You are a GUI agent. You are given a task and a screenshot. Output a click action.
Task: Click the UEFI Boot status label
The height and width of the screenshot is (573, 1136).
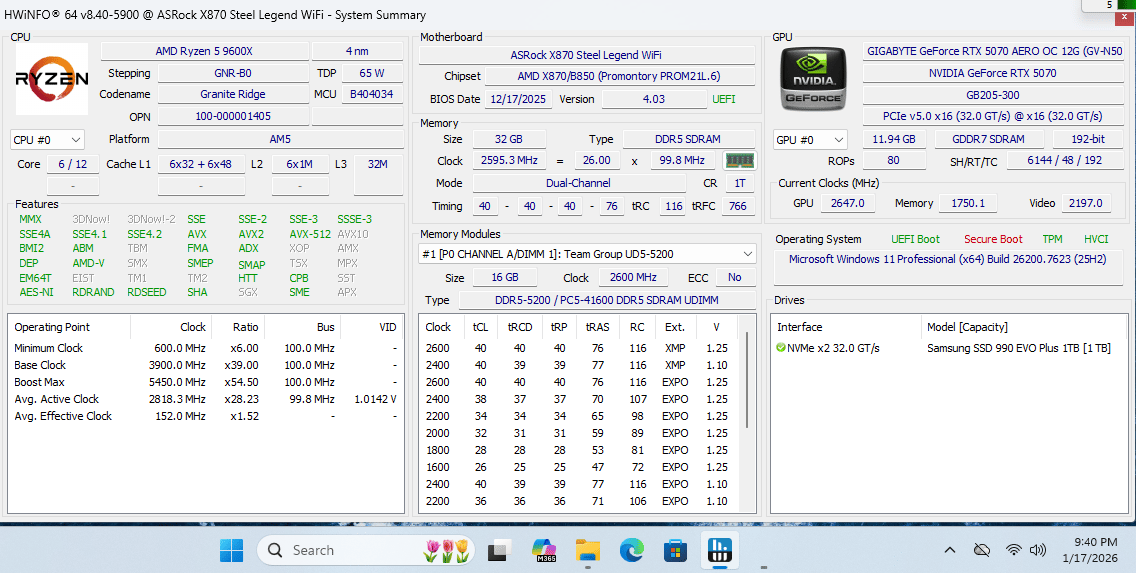coord(915,239)
